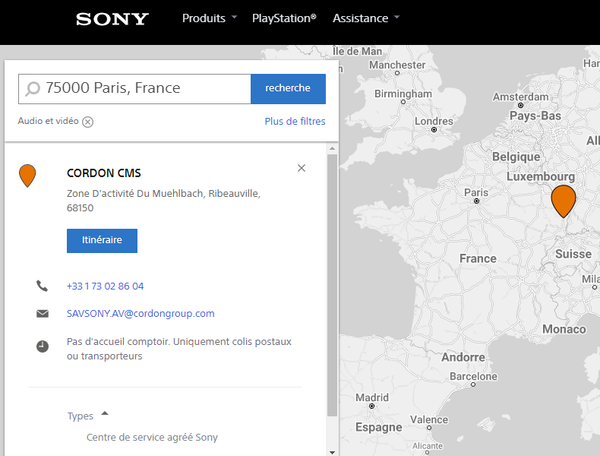This screenshot has width=600, height=456.
Task: Close the CORDON CMS details panel
Action: coord(302,168)
